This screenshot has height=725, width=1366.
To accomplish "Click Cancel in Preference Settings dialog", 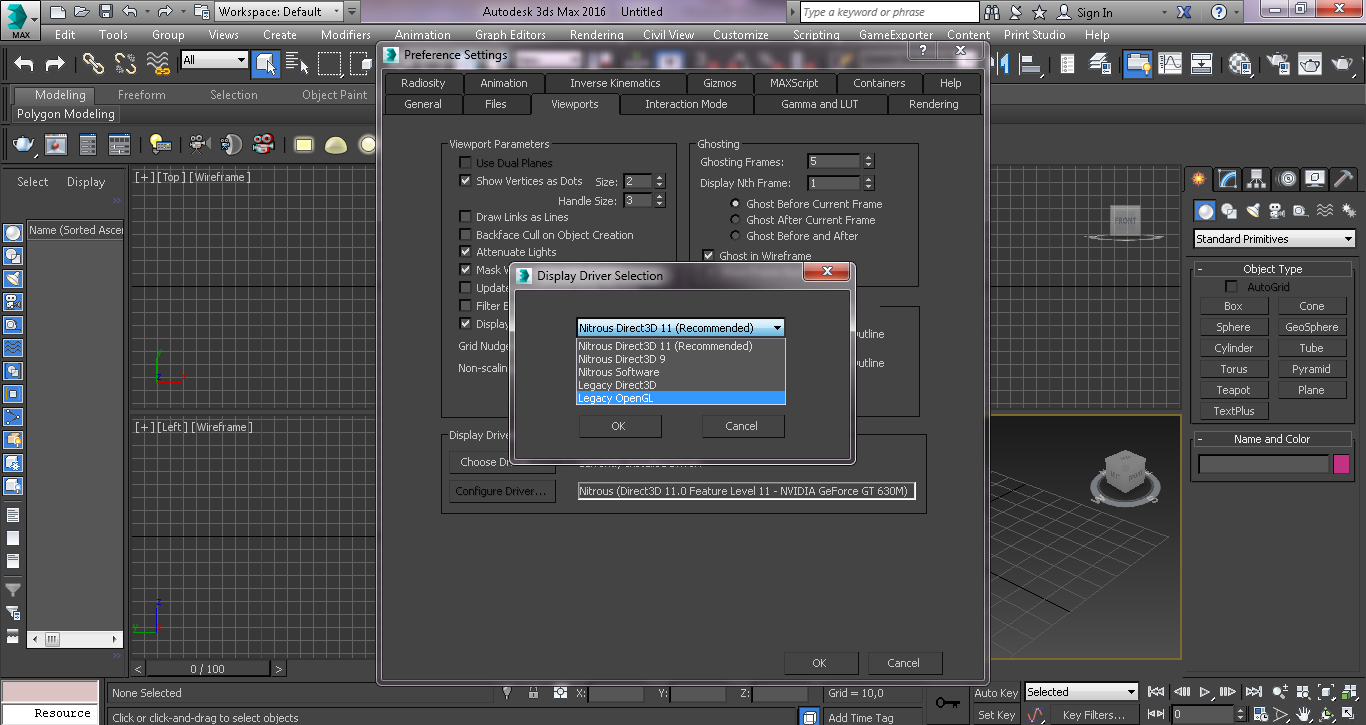I will coord(903,663).
